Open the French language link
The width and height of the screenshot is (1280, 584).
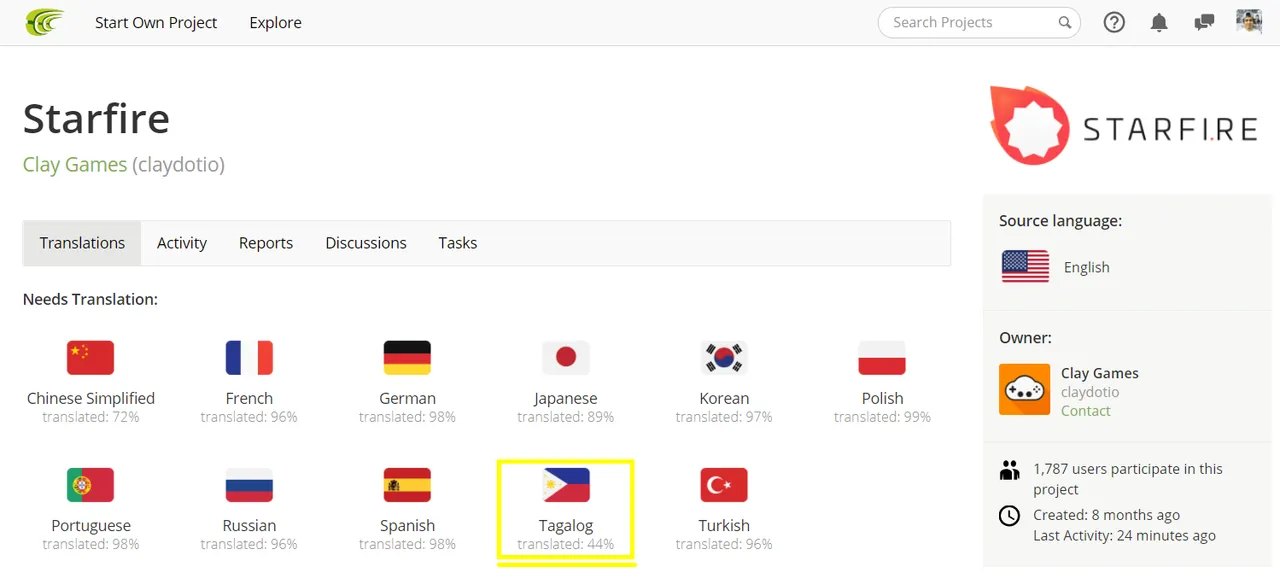pos(249,398)
